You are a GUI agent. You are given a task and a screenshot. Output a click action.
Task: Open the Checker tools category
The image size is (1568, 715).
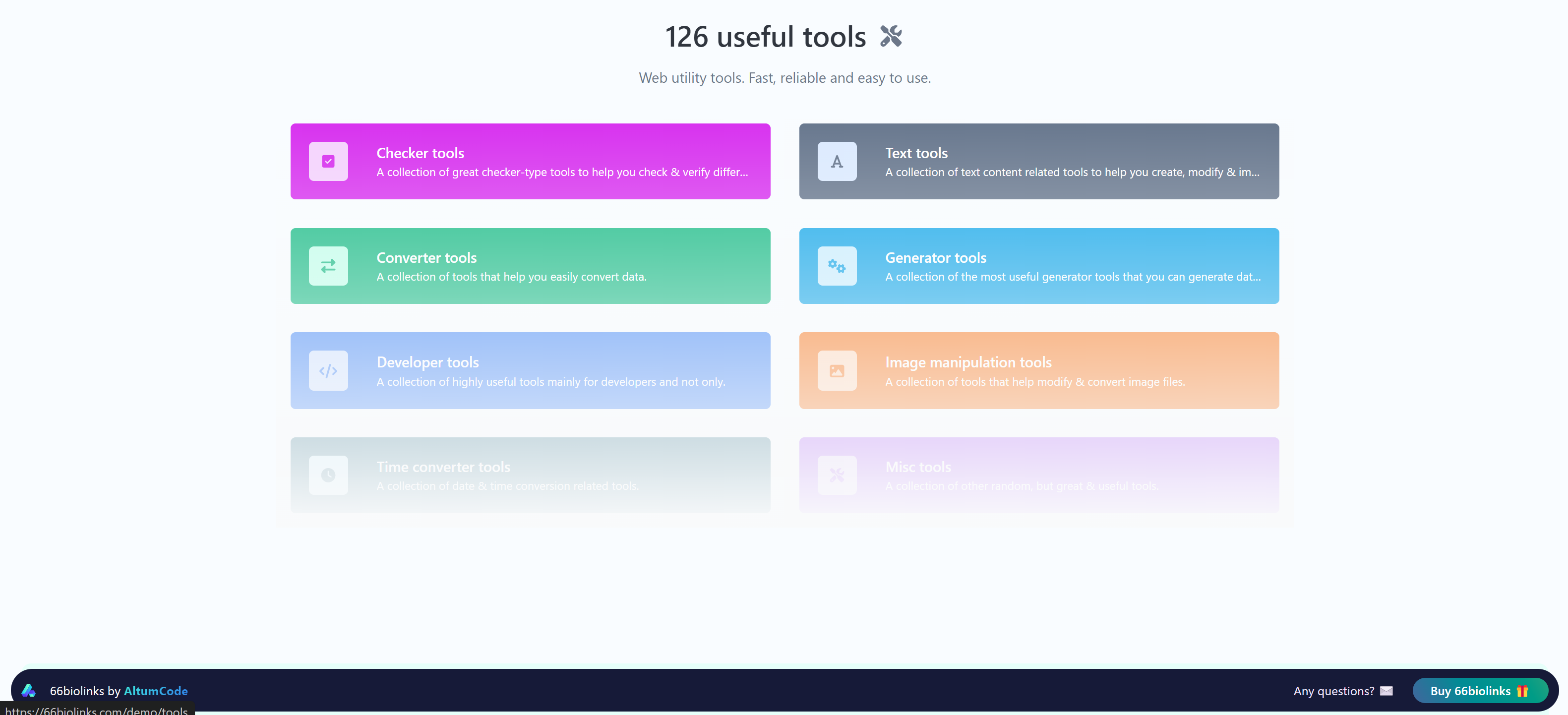530,161
